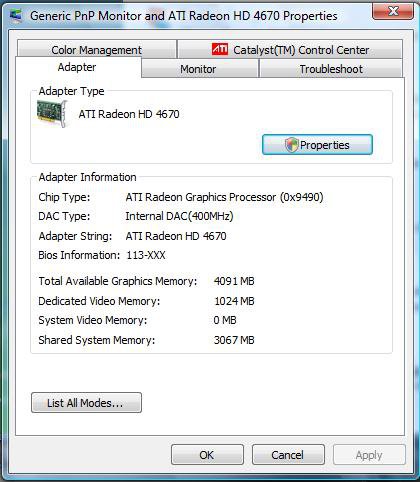The image size is (420, 482).
Task: Open adapter Properties button
Action: coord(317,145)
